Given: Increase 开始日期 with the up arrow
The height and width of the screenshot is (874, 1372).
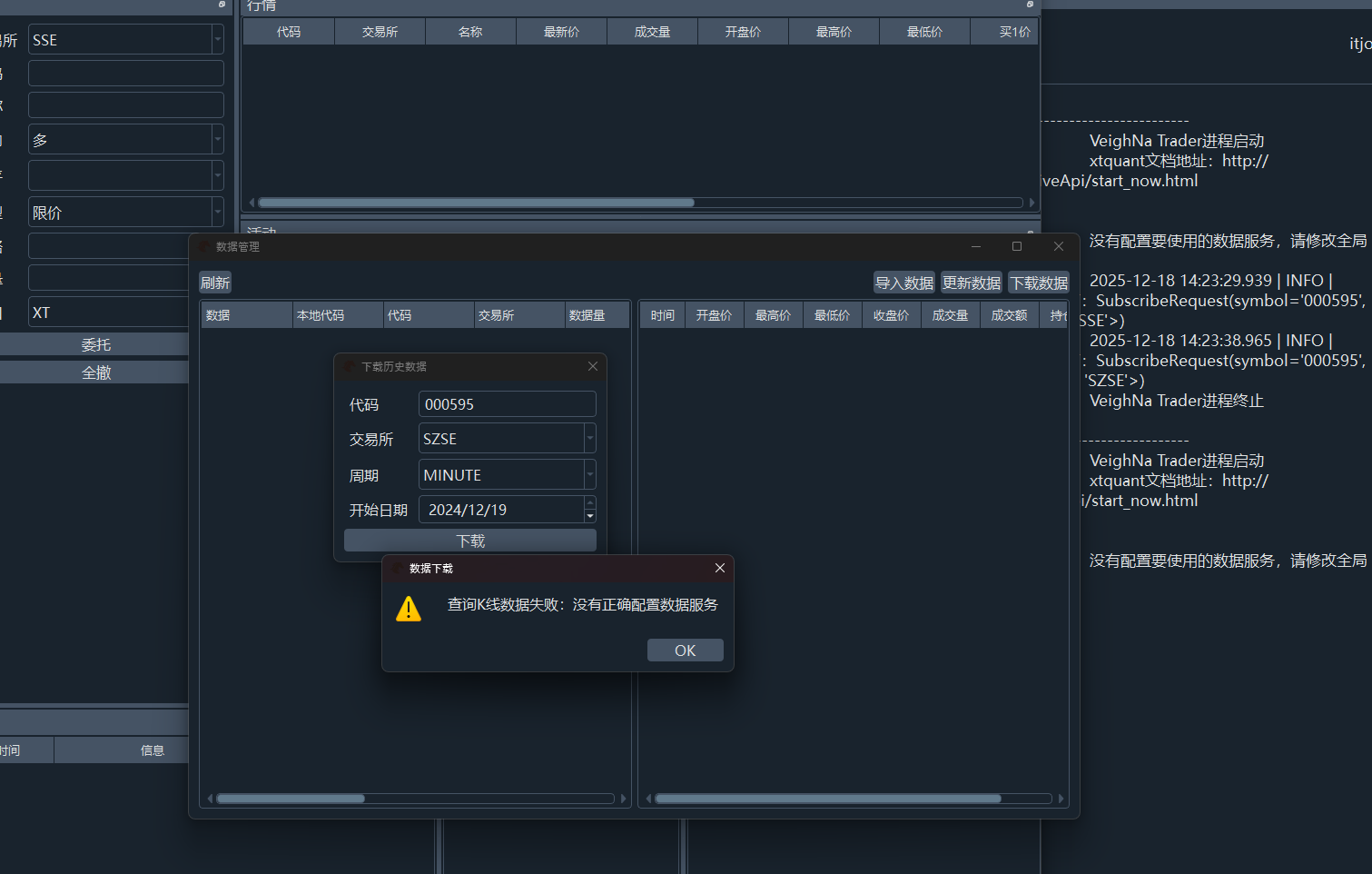Looking at the screenshot, I should pos(590,502).
